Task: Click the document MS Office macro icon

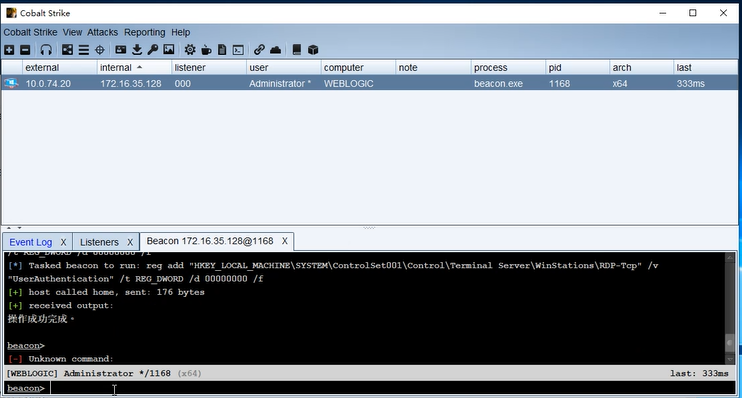Action: click(222, 50)
